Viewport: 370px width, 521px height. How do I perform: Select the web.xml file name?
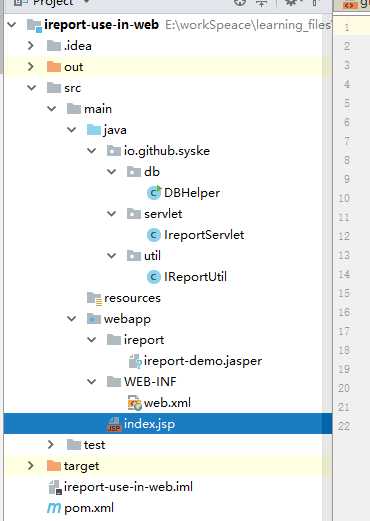pos(167,403)
